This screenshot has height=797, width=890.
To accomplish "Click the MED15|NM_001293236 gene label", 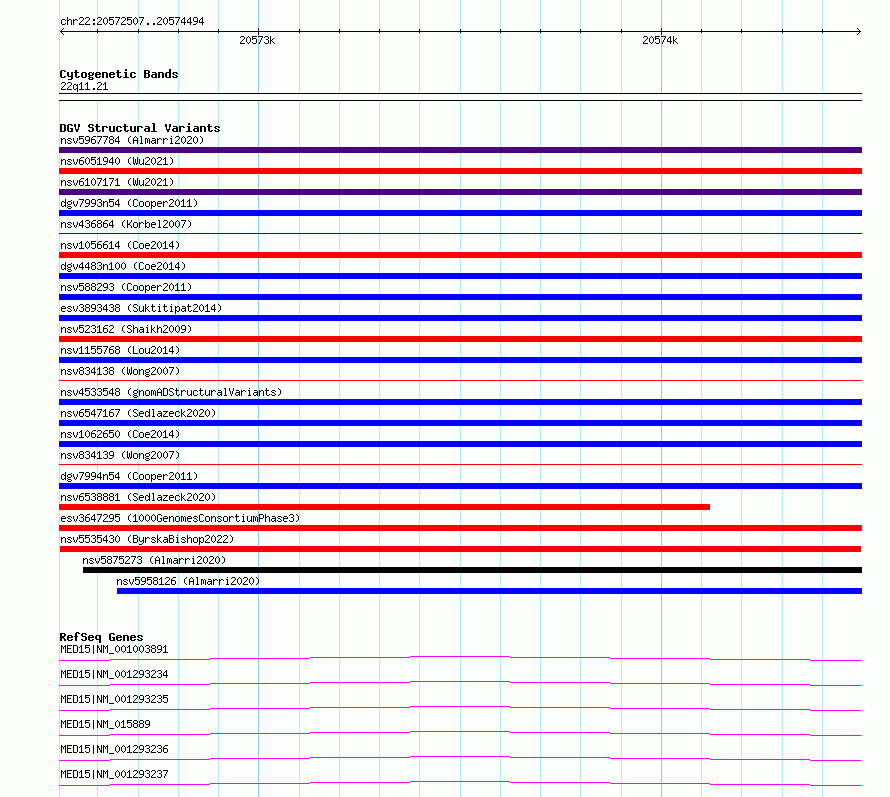I will pos(114,749).
